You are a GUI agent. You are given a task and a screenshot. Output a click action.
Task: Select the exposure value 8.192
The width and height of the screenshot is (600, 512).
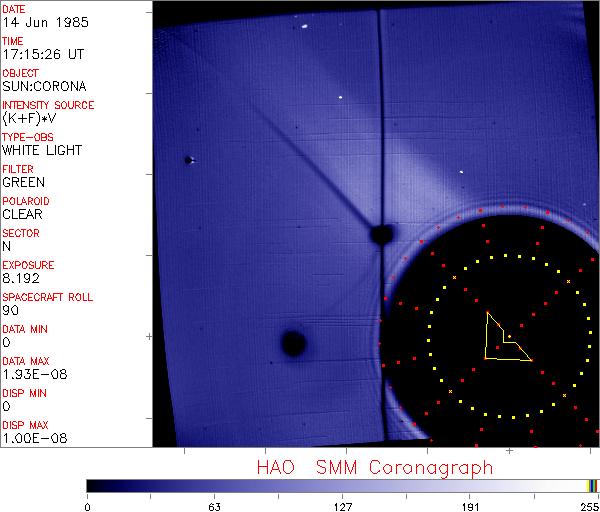click(20, 278)
